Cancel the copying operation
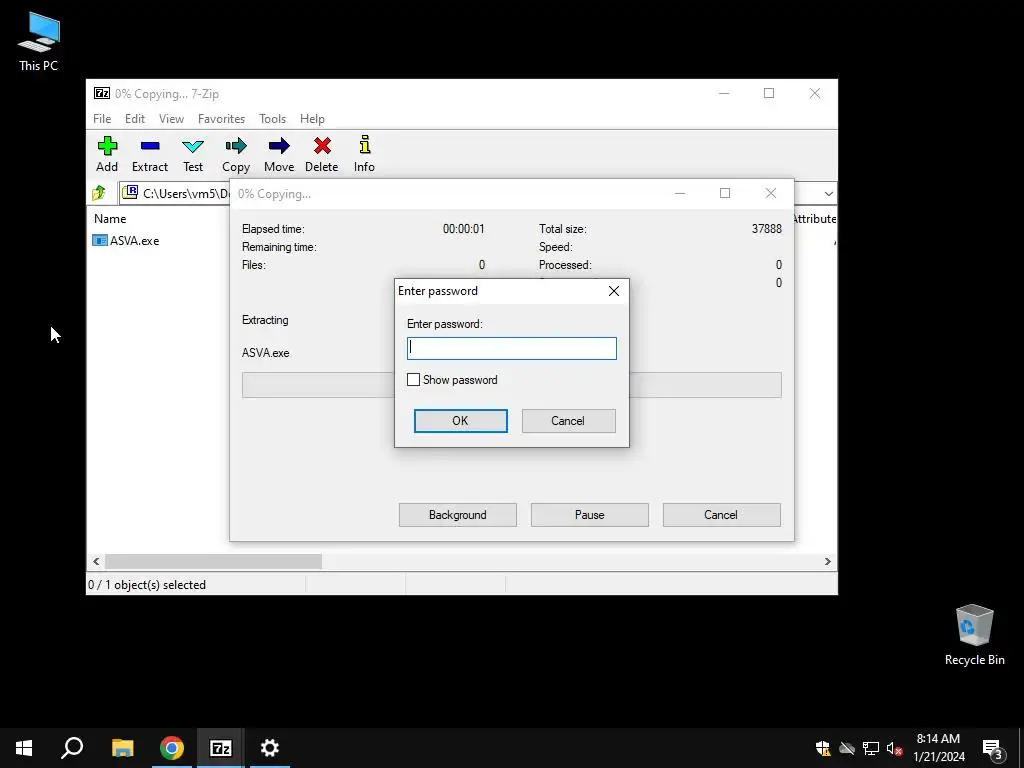 pyautogui.click(x=722, y=515)
